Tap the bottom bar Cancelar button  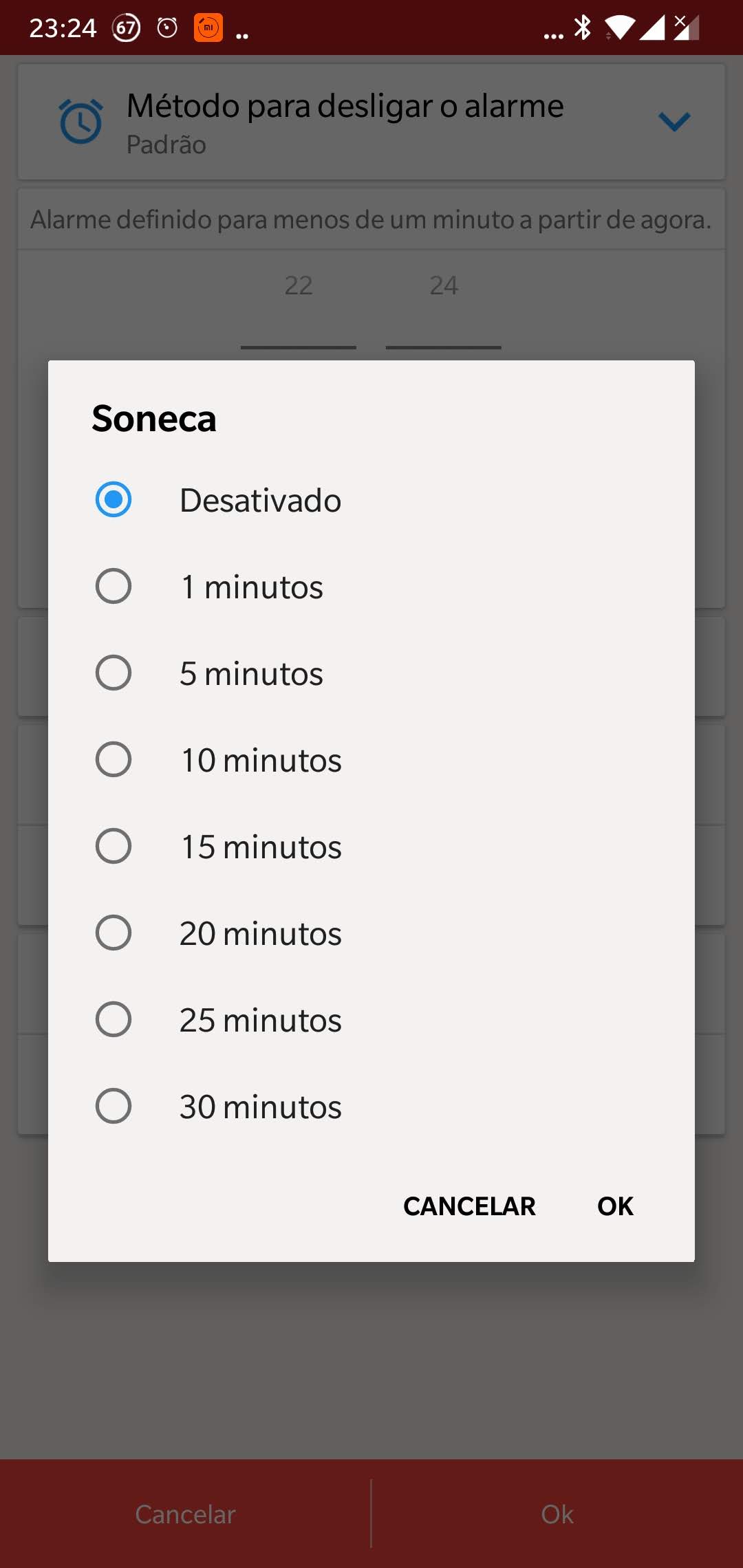(x=185, y=1514)
